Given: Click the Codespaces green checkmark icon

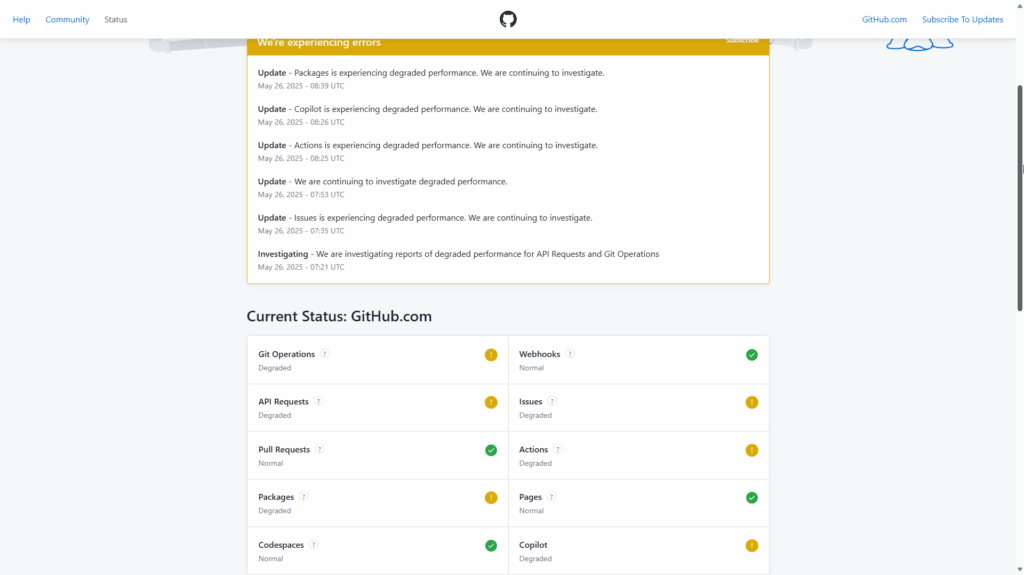Looking at the screenshot, I should (491, 546).
